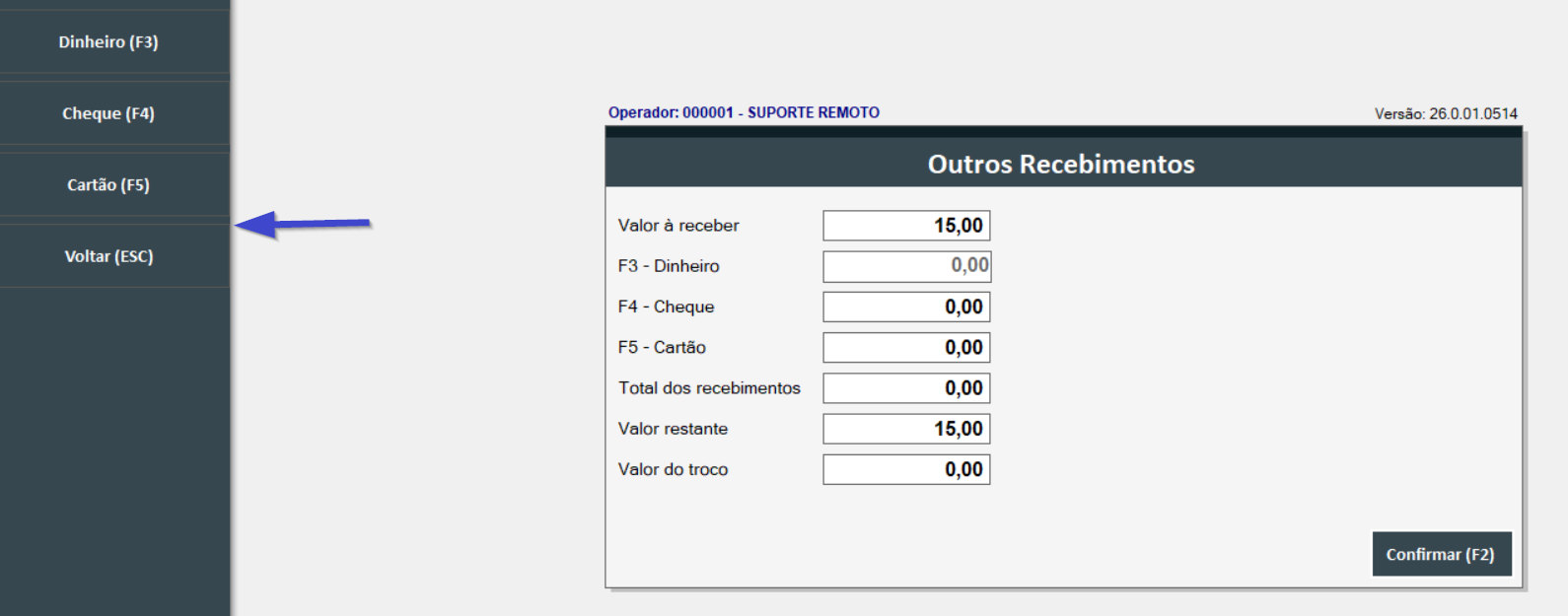Viewport: 1568px width, 616px height.
Task: Click the F4 - Cheque amount field
Action: tap(906, 307)
